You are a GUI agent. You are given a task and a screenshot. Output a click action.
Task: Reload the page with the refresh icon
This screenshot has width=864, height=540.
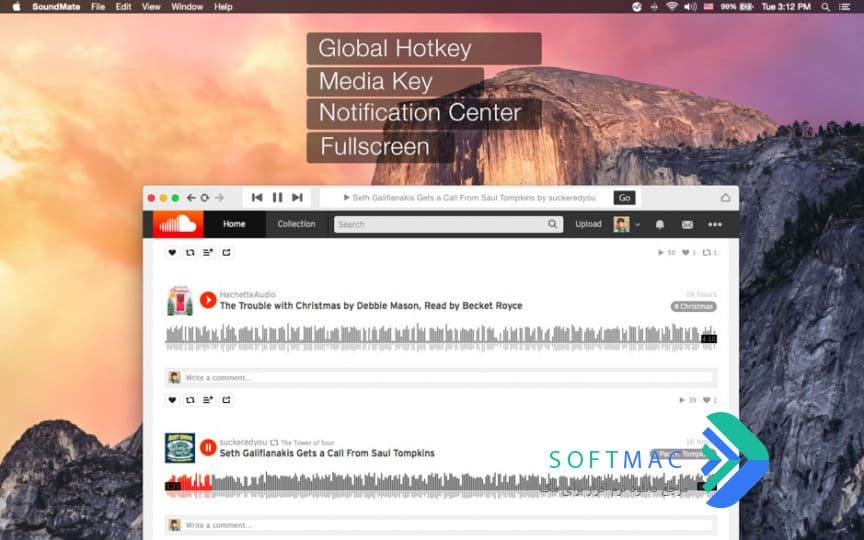pos(204,197)
